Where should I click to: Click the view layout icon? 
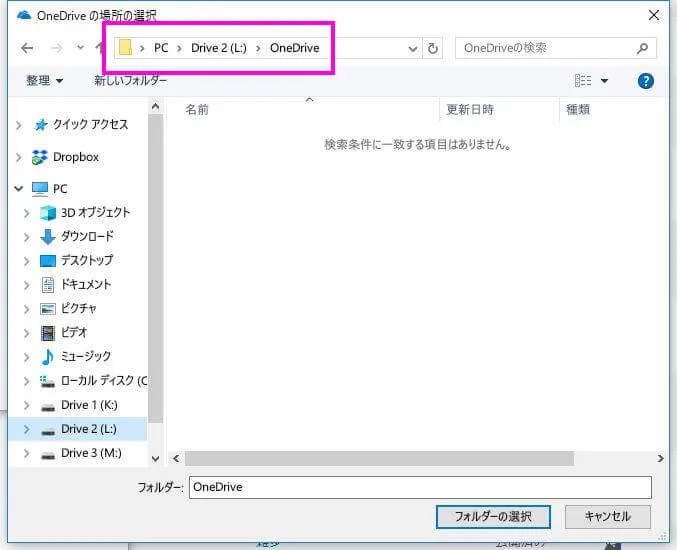(583, 81)
